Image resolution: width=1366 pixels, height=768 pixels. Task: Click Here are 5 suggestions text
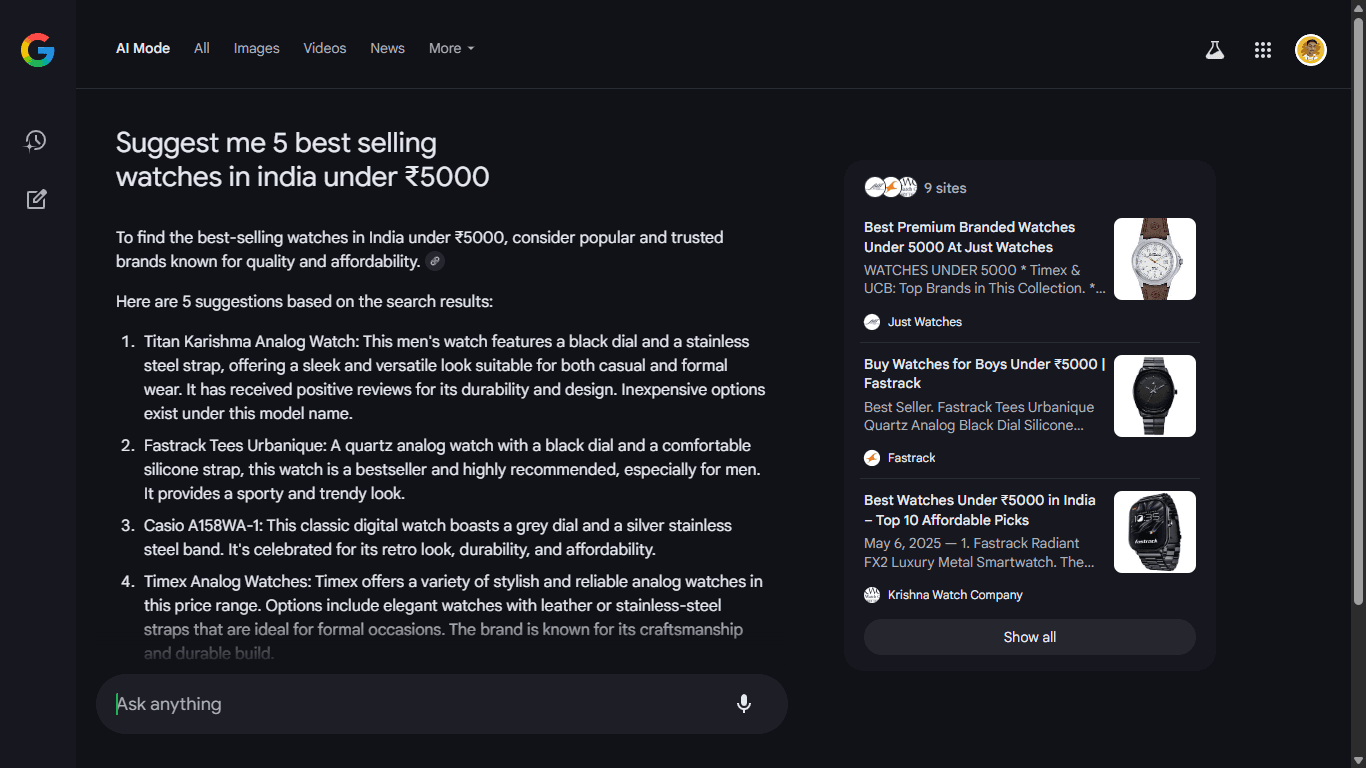click(x=304, y=301)
